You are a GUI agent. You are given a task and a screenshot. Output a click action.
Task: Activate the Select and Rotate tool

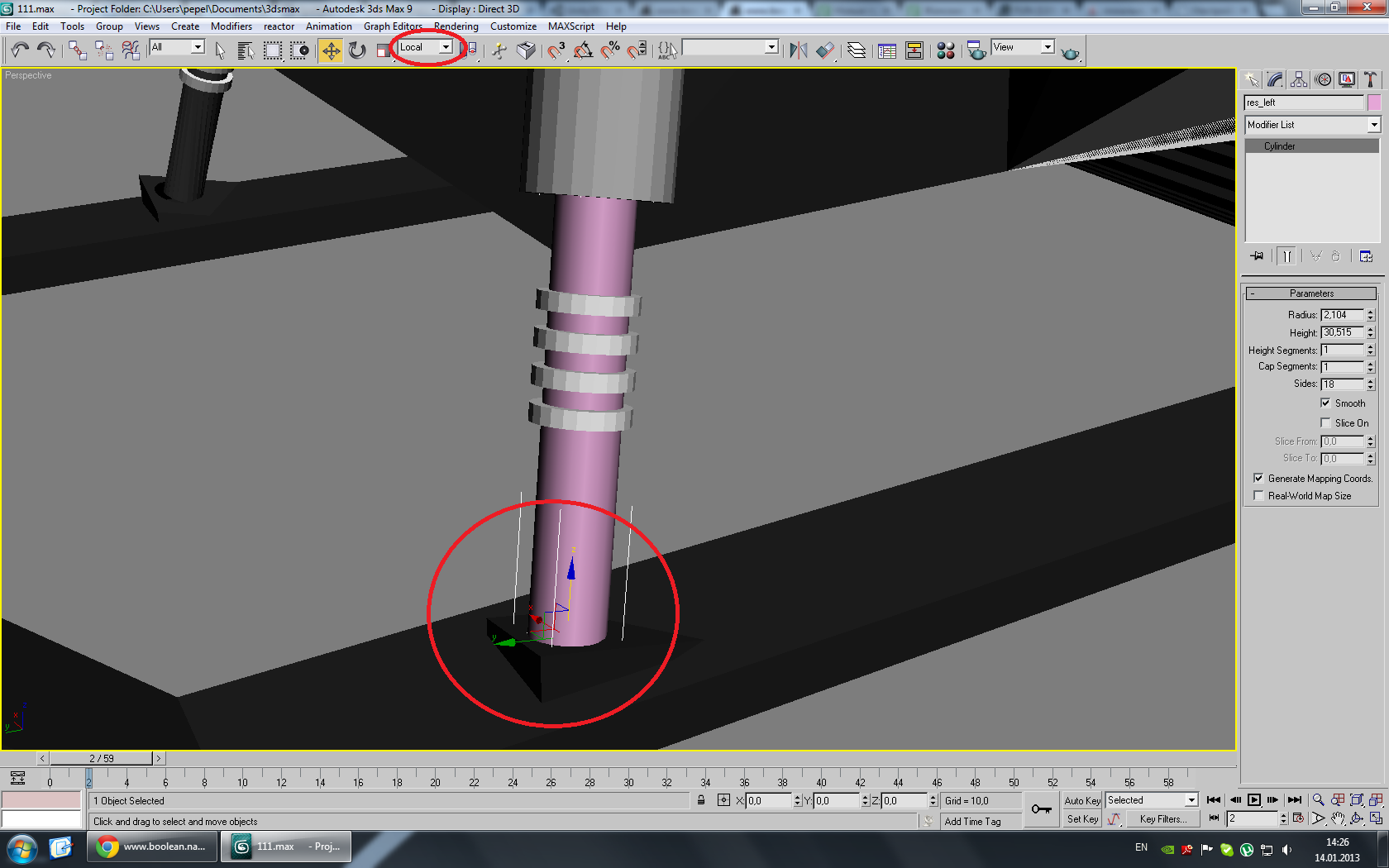357,51
